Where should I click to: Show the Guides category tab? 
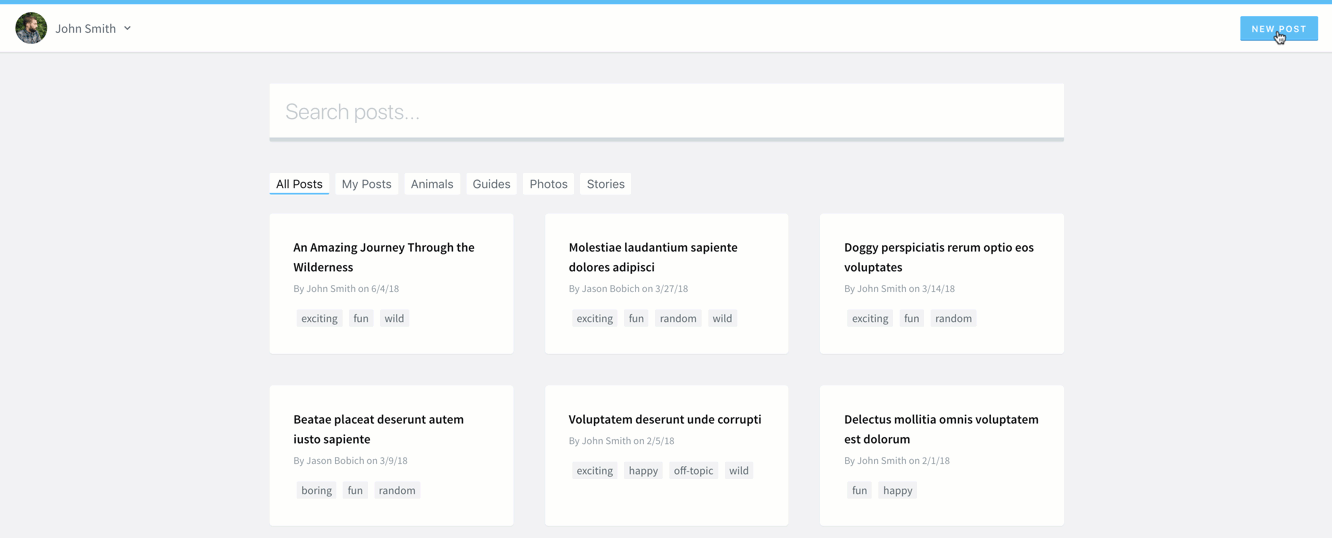491,184
